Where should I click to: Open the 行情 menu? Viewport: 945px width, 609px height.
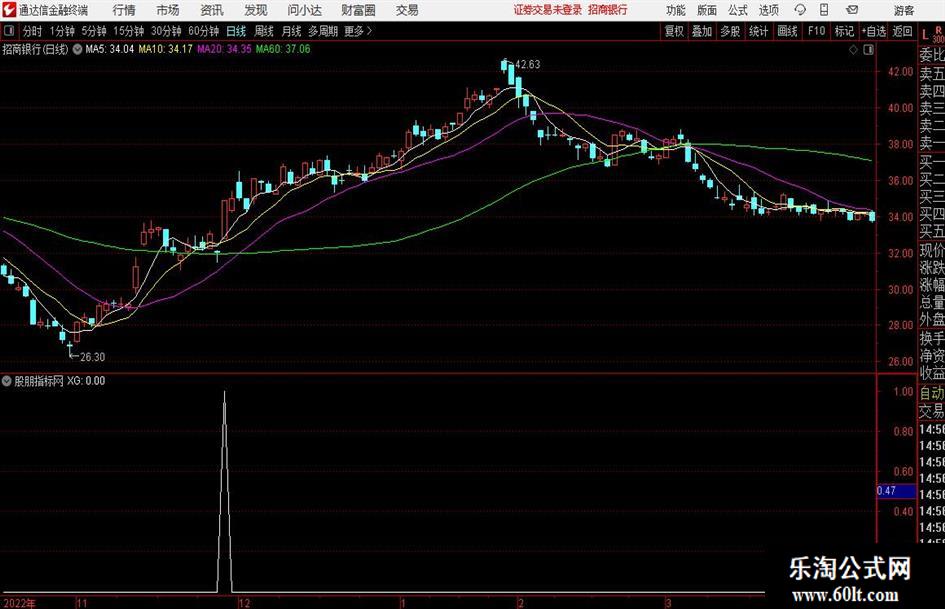coord(124,10)
